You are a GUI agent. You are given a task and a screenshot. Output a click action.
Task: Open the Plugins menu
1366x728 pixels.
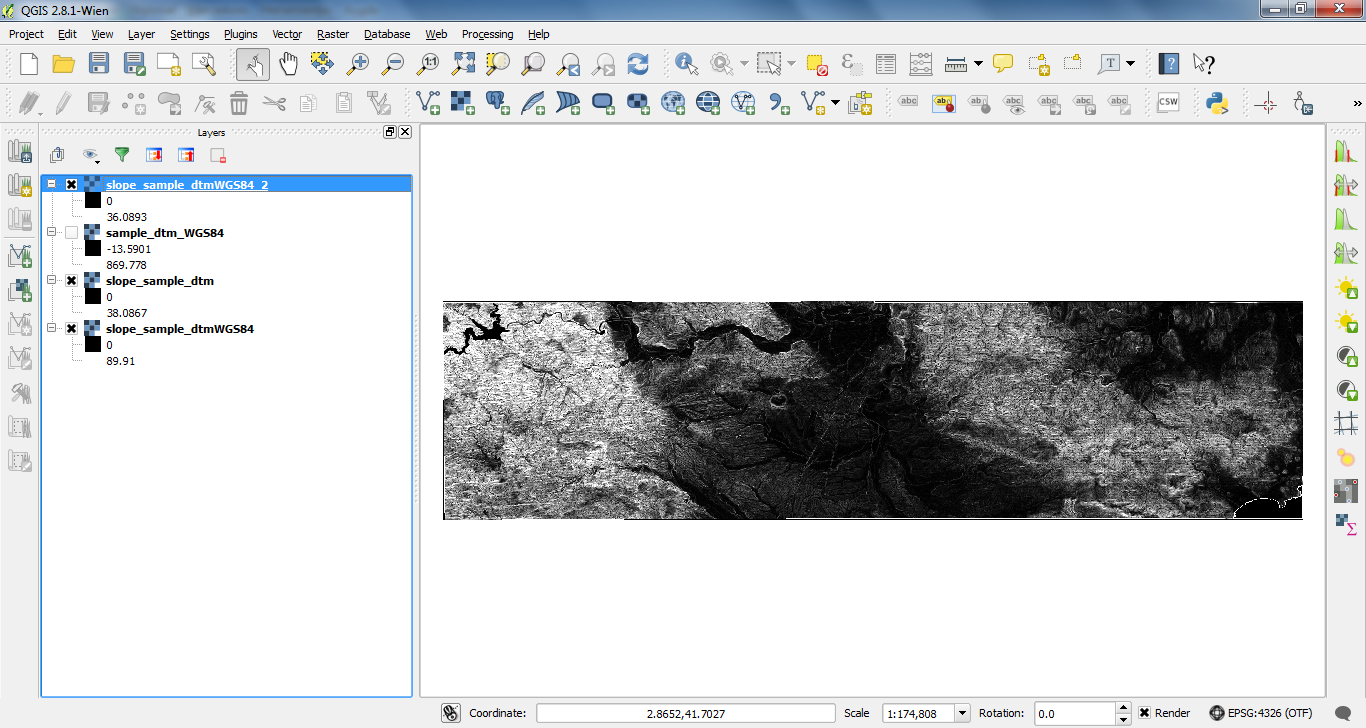tap(240, 34)
